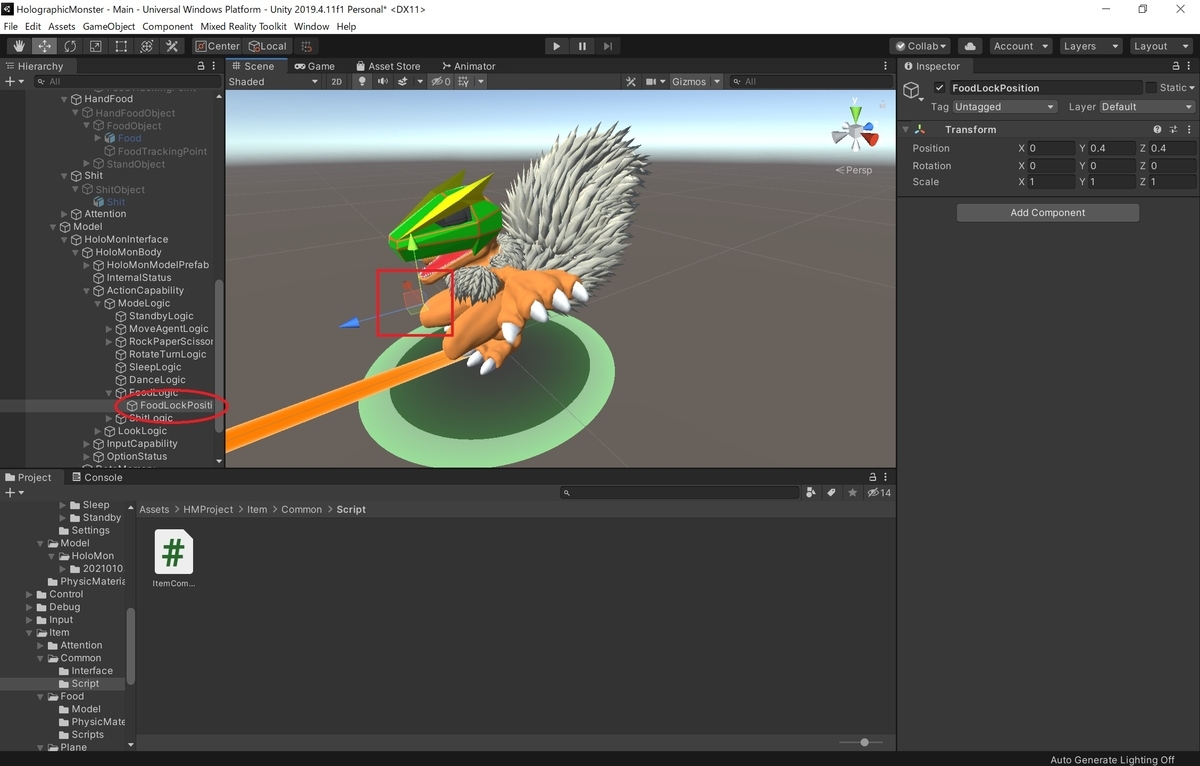Filter the Project panel by favorites star
The height and width of the screenshot is (766, 1200).
[852, 492]
